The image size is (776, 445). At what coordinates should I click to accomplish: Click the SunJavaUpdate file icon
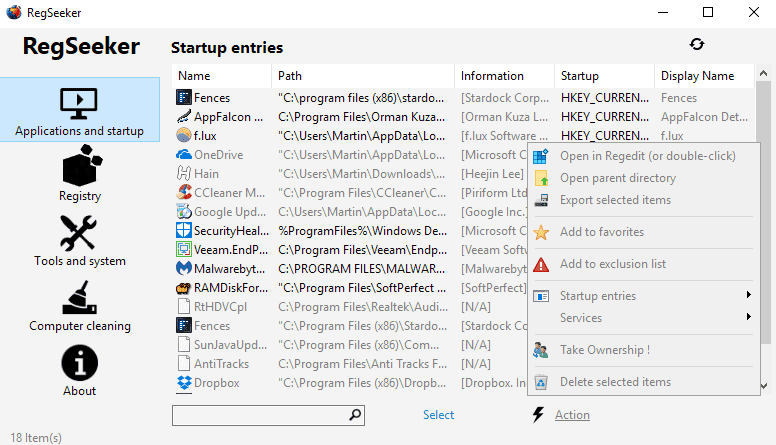184,345
